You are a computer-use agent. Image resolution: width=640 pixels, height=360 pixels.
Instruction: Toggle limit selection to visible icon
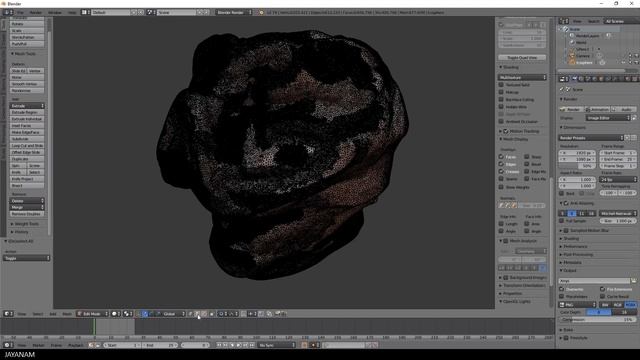coord(211,314)
